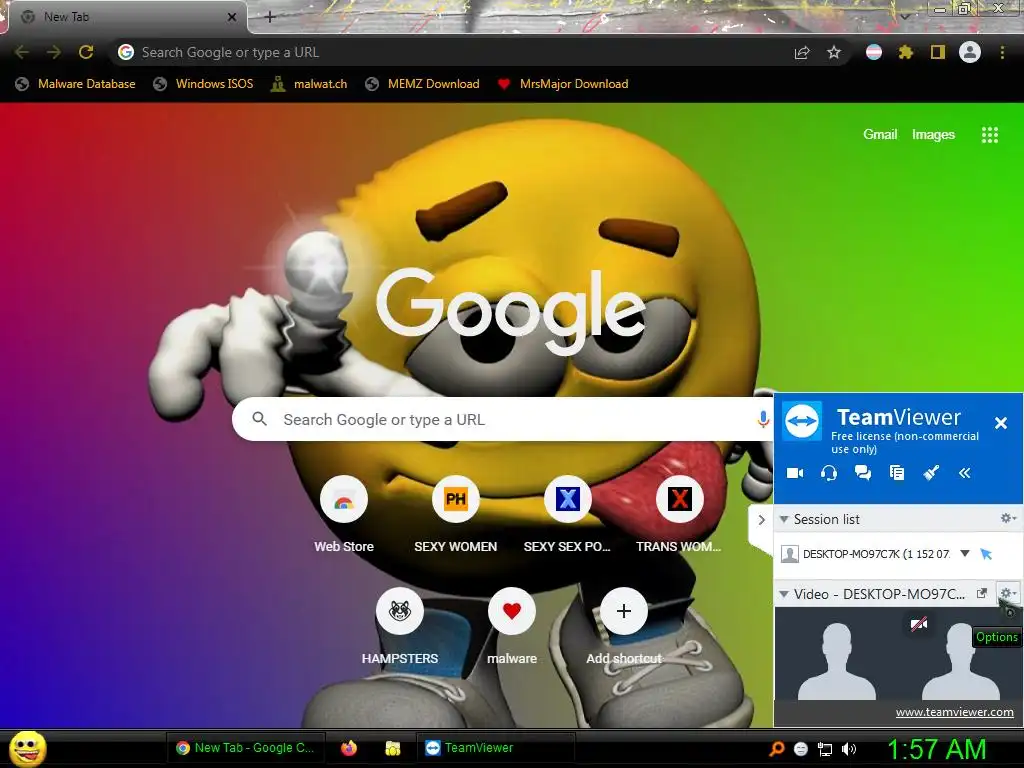
Task: Open TeamViewer video camera tool
Action: [795, 473]
